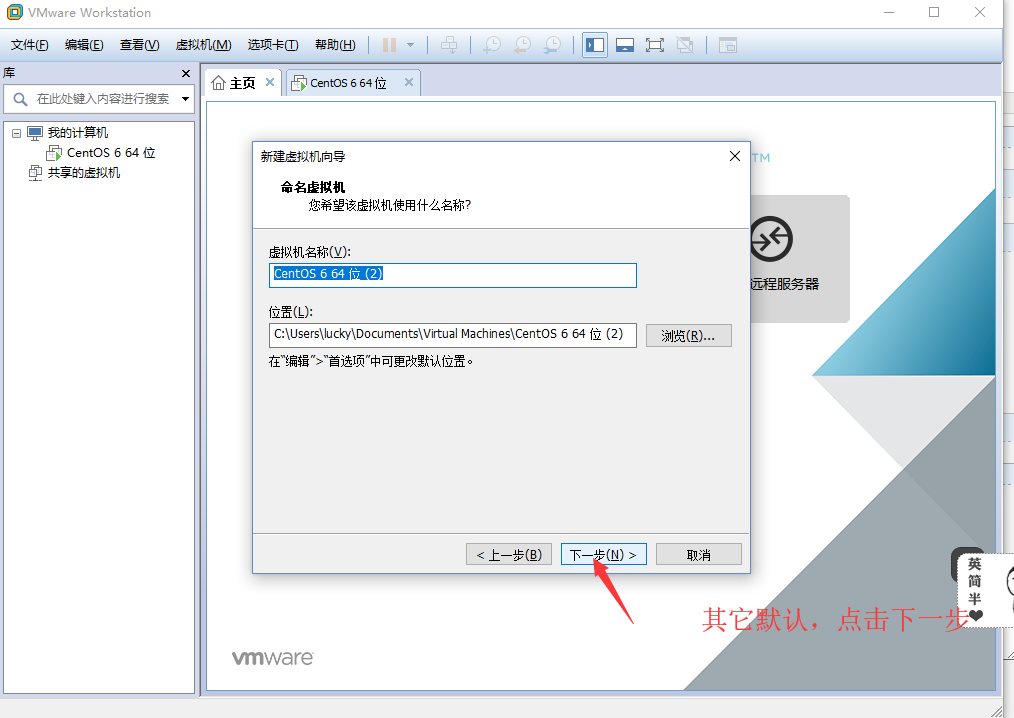Click the 上一步(B) back button
Viewport: 1014px width, 718px height.
[x=509, y=554]
